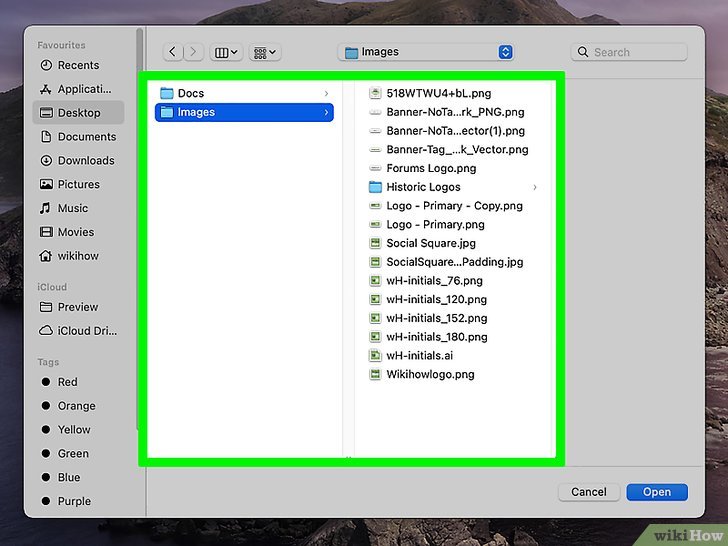Click the wH-initials_120.png file icon

pos(375,299)
